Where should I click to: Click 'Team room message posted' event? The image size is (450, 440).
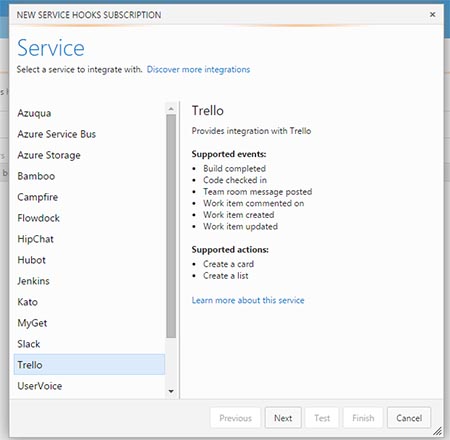pyautogui.click(x=258, y=192)
